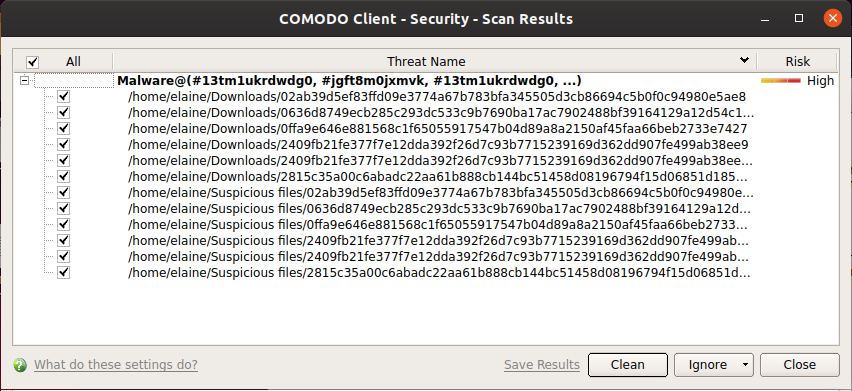Viewport: 852px width, 391px height.
Task: Click the green help question mark icon
Action: tap(20, 364)
